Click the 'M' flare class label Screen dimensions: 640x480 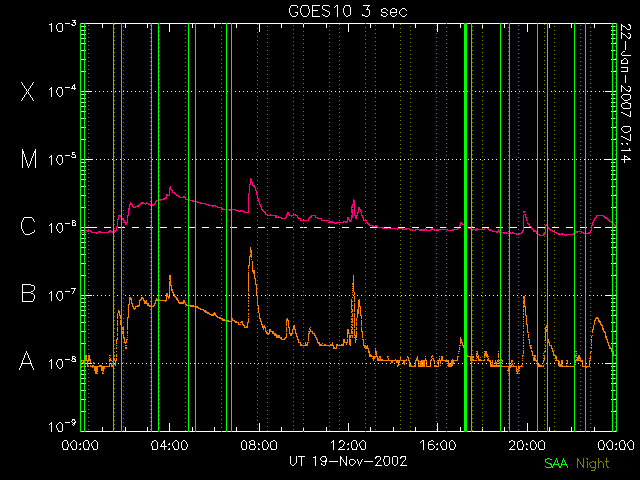pyautogui.click(x=29, y=159)
